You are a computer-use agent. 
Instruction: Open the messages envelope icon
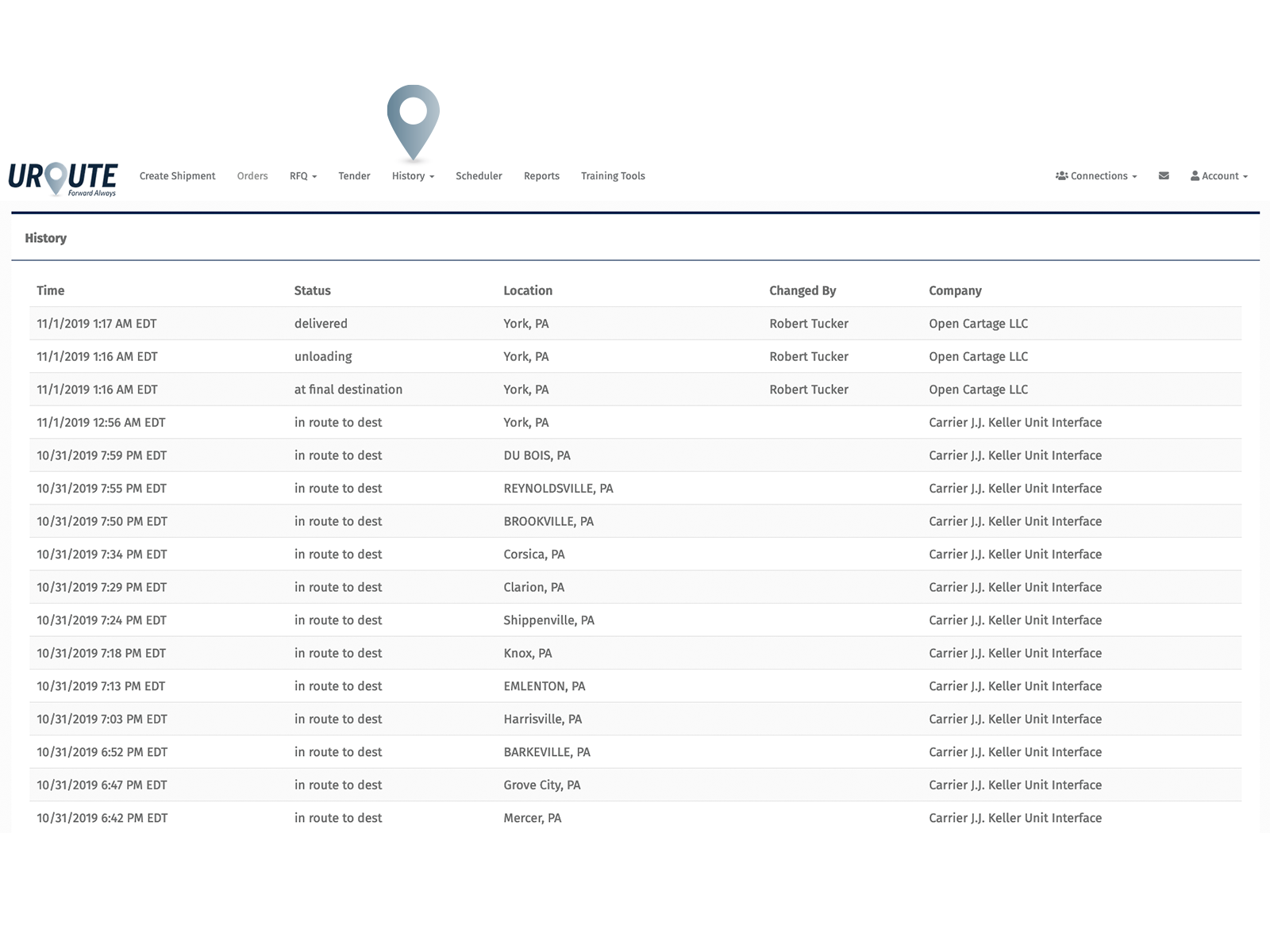tap(1164, 176)
